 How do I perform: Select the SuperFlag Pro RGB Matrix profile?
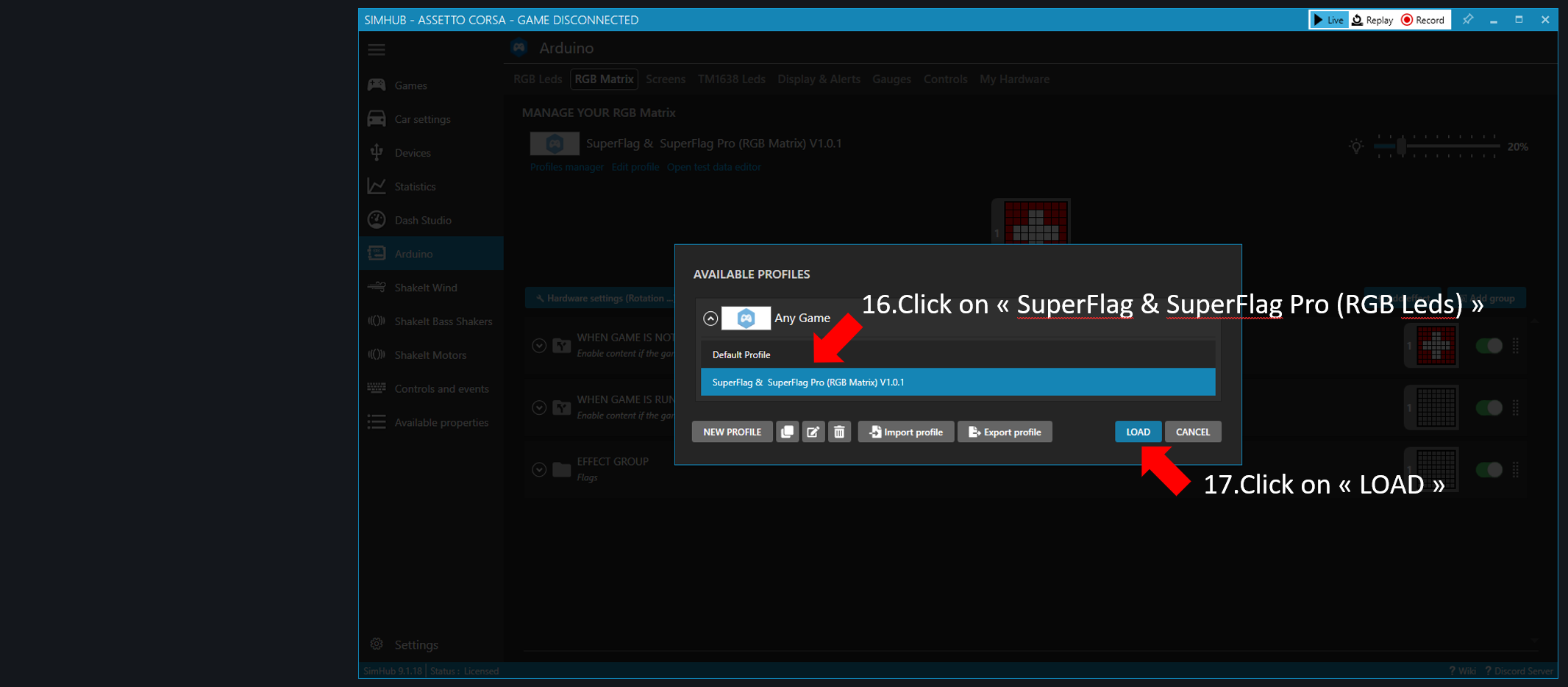tap(957, 382)
